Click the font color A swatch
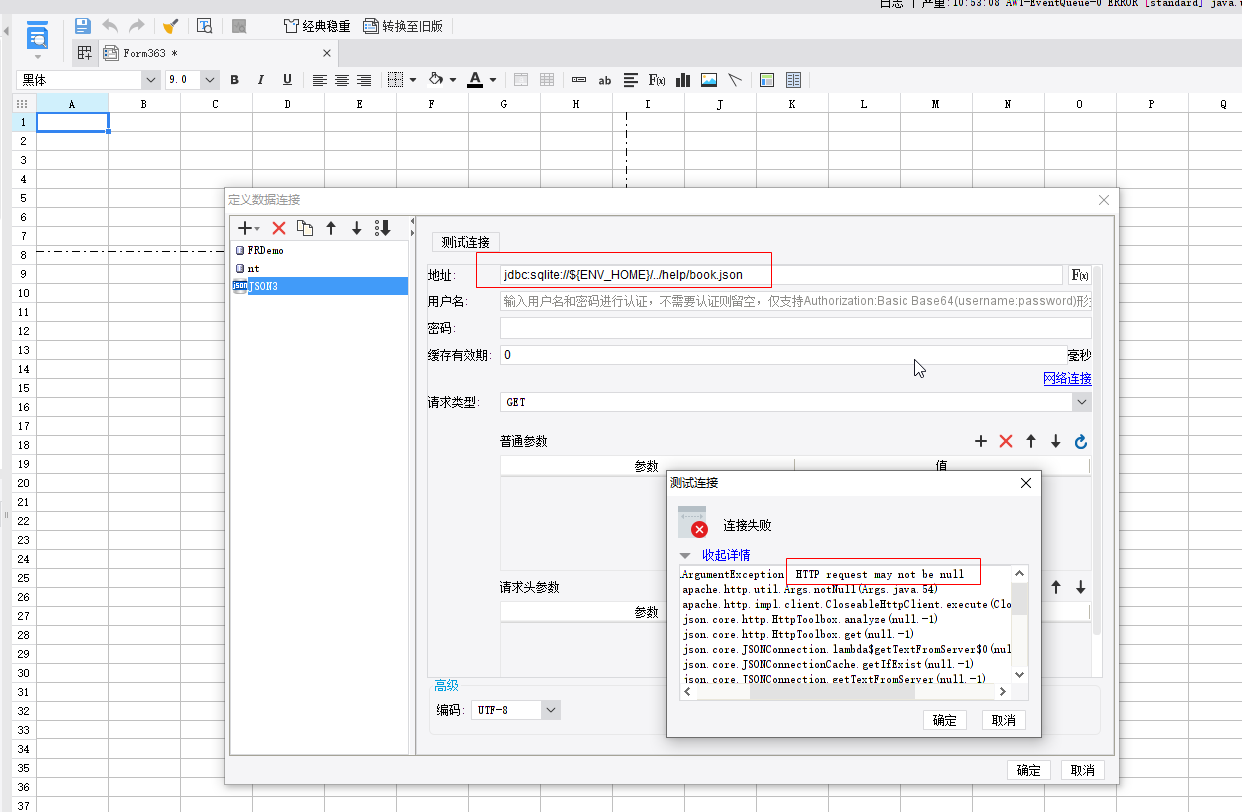Image resolution: width=1242 pixels, height=812 pixels. pos(475,80)
